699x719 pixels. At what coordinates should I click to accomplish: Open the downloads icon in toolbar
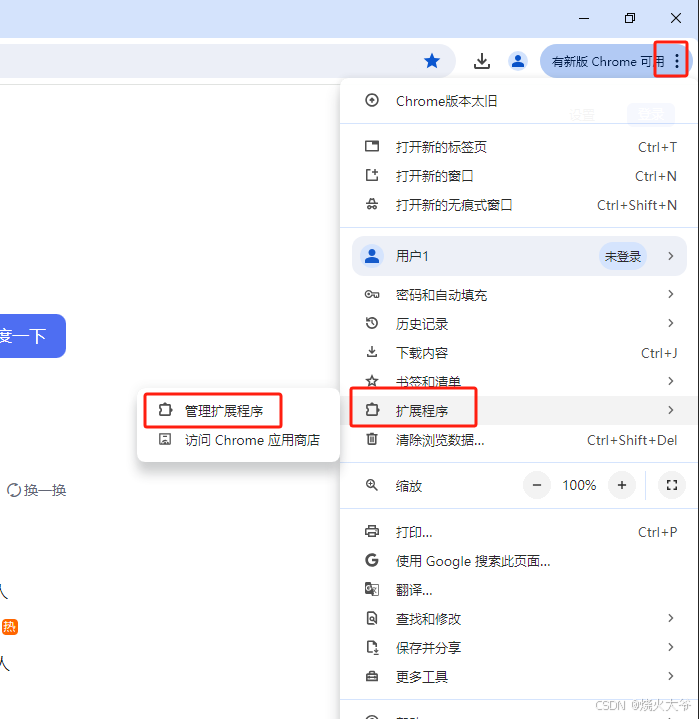[x=482, y=61]
